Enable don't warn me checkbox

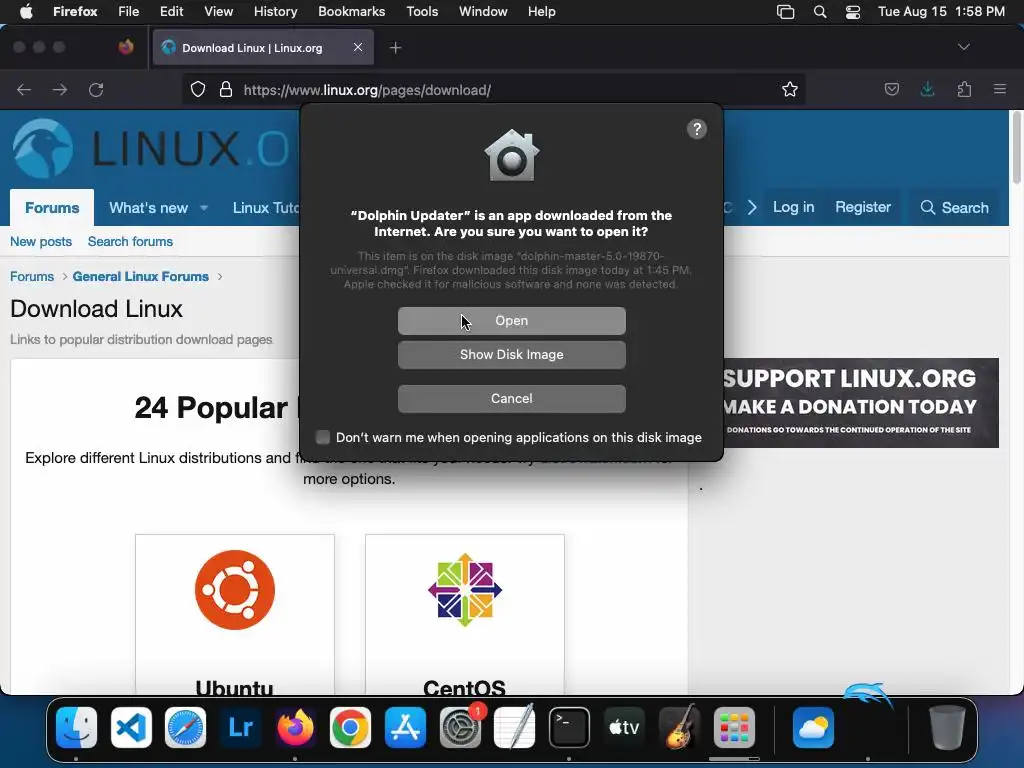click(323, 437)
